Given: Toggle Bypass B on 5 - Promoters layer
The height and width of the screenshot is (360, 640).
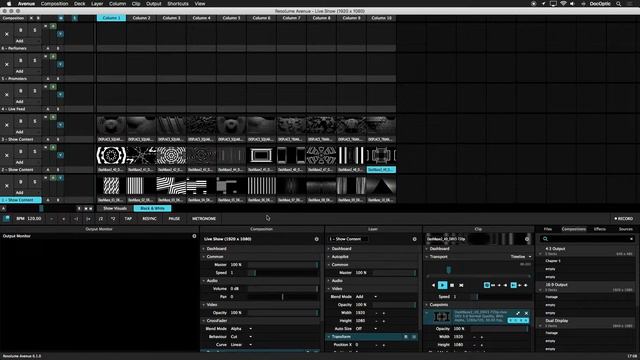Looking at the screenshot, I should tap(21, 60).
